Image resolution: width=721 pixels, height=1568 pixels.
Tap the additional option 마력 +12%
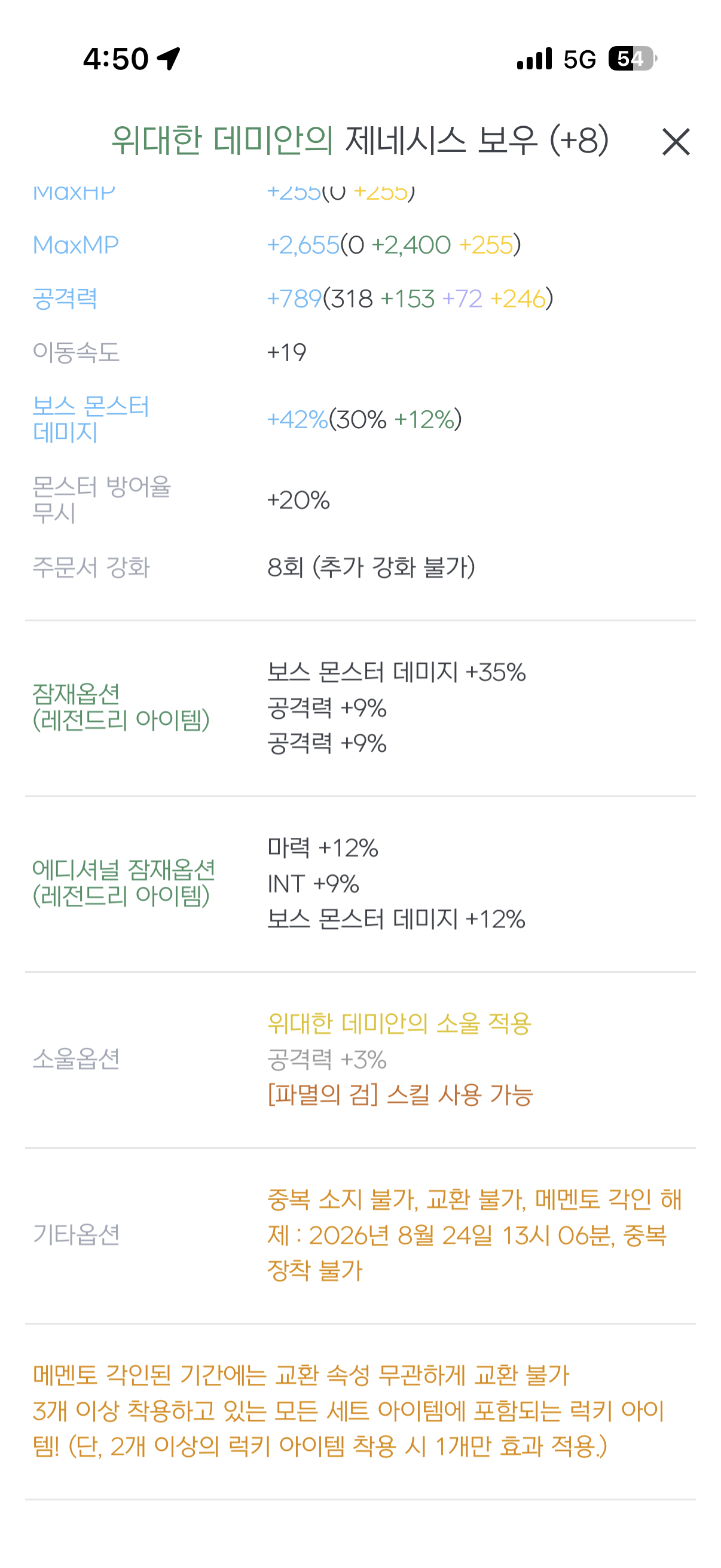click(x=322, y=847)
